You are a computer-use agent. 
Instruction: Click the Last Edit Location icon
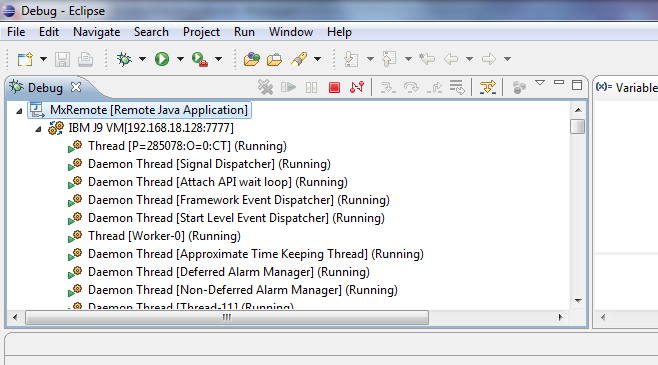427,59
